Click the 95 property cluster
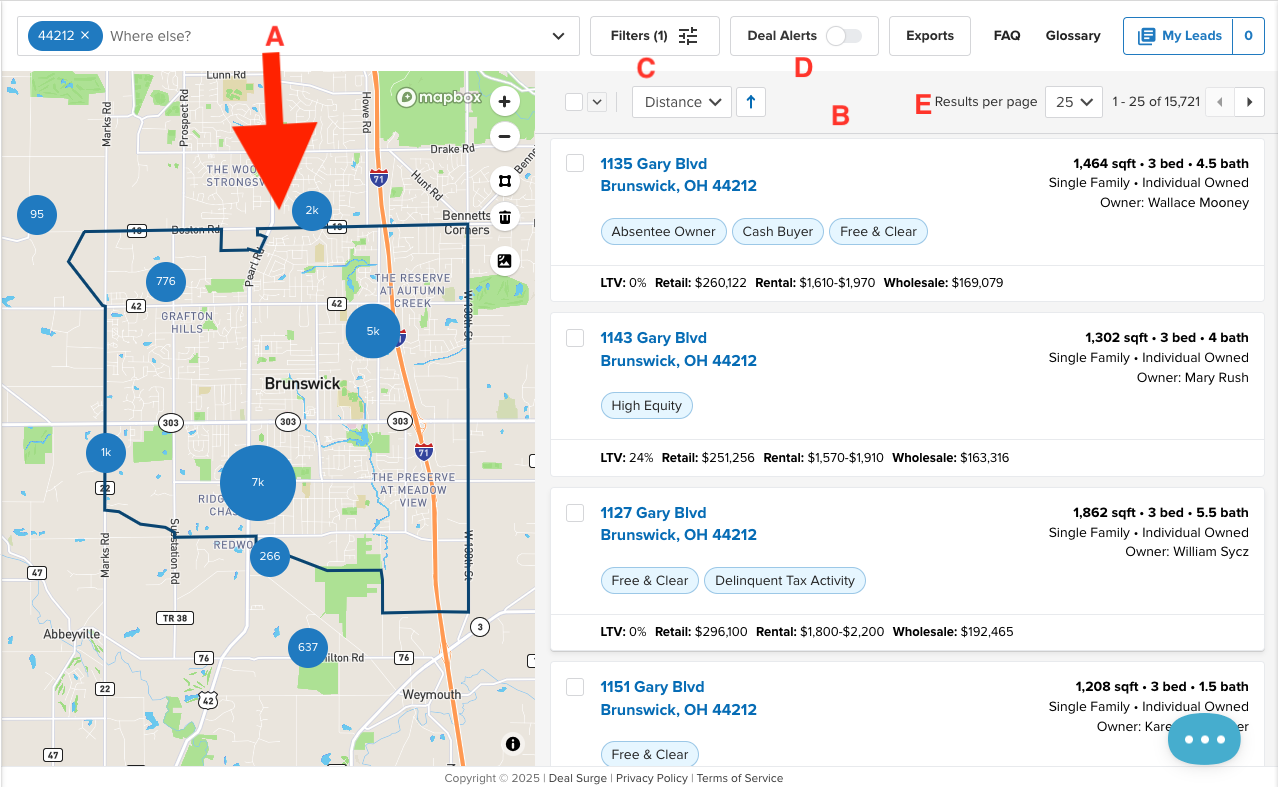The width and height of the screenshot is (1278, 787). (x=37, y=214)
